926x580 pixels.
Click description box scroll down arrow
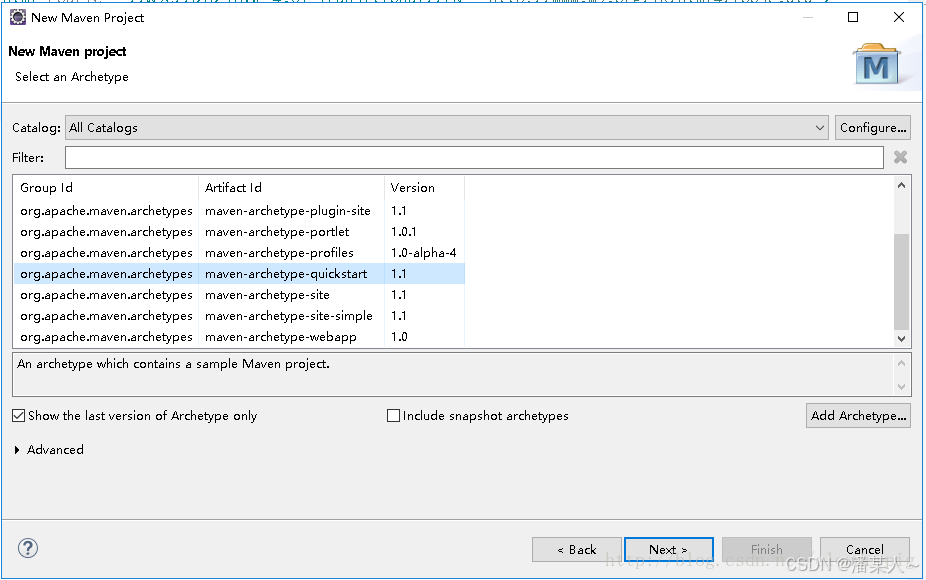pyautogui.click(x=901, y=387)
